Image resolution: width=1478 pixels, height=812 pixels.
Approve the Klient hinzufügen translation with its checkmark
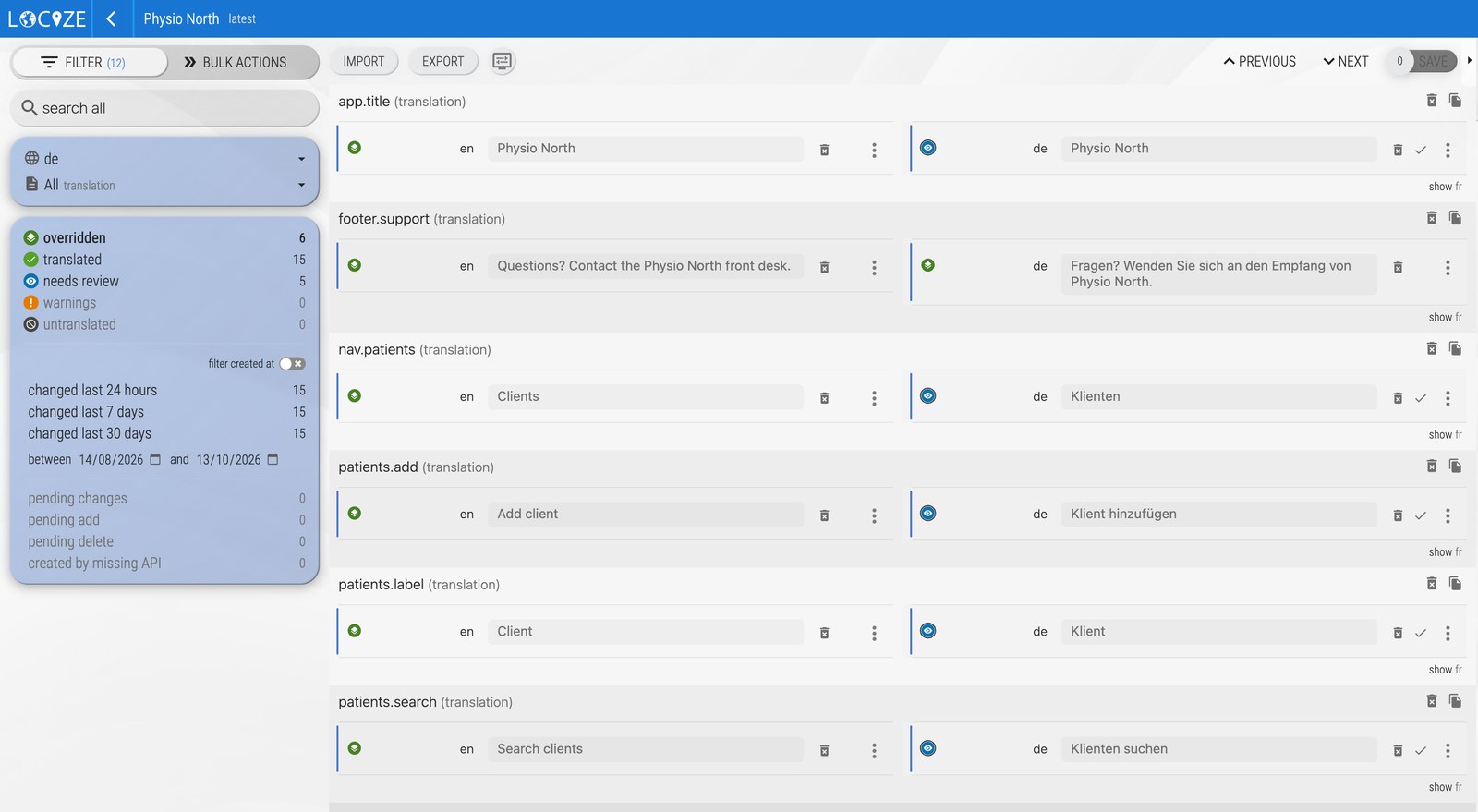[x=1421, y=515]
